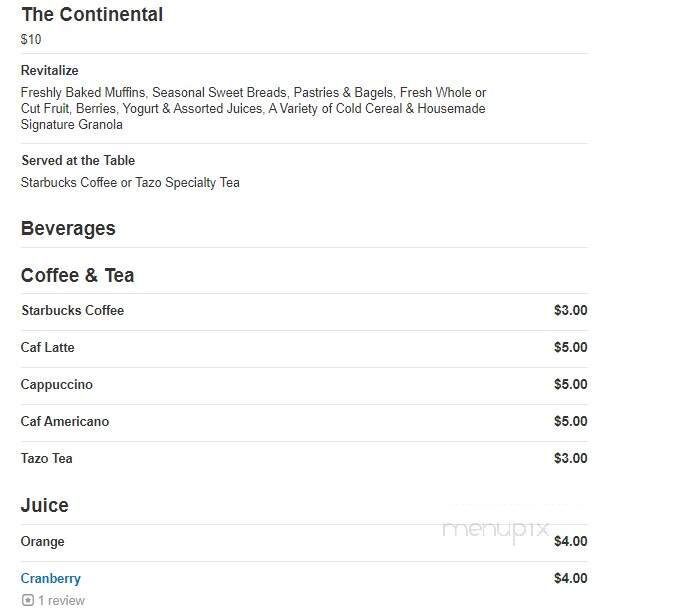Click the $10 Continental price

click(x=31, y=39)
